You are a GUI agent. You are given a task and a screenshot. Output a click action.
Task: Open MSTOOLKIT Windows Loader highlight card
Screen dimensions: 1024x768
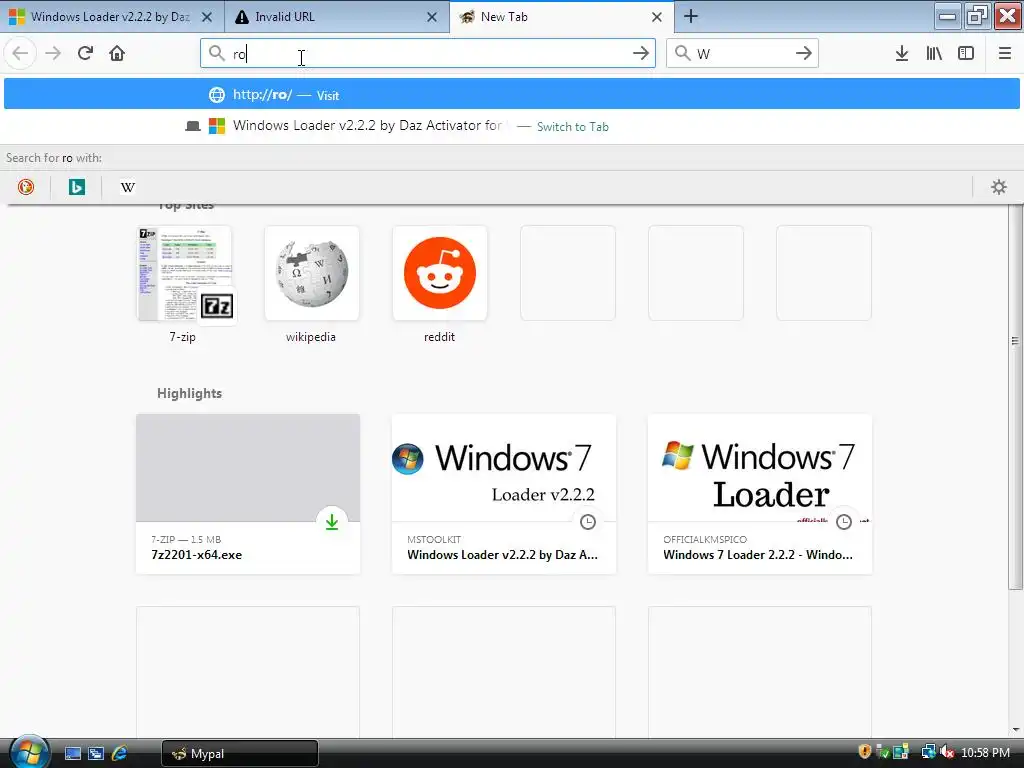[x=504, y=494]
